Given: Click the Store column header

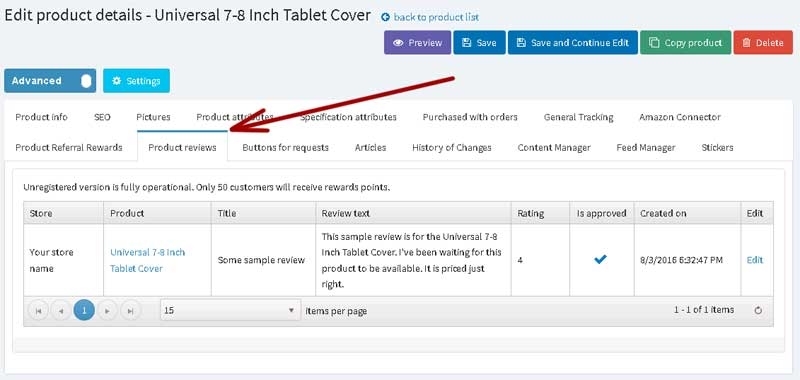Looking at the screenshot, I should [x=64, y=213].
